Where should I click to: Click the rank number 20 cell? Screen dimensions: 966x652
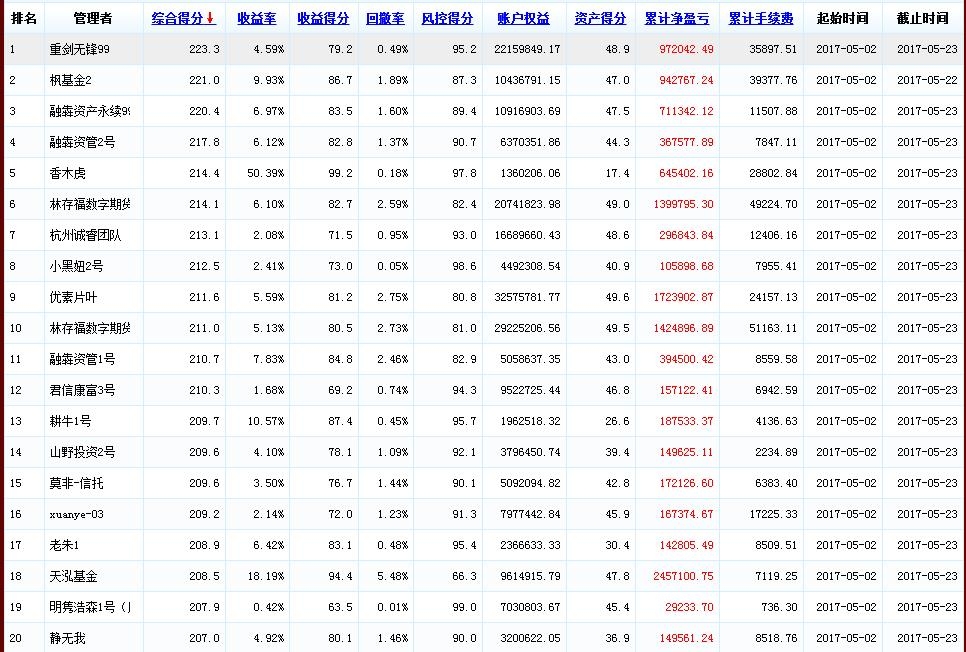[x=15, y=638]
